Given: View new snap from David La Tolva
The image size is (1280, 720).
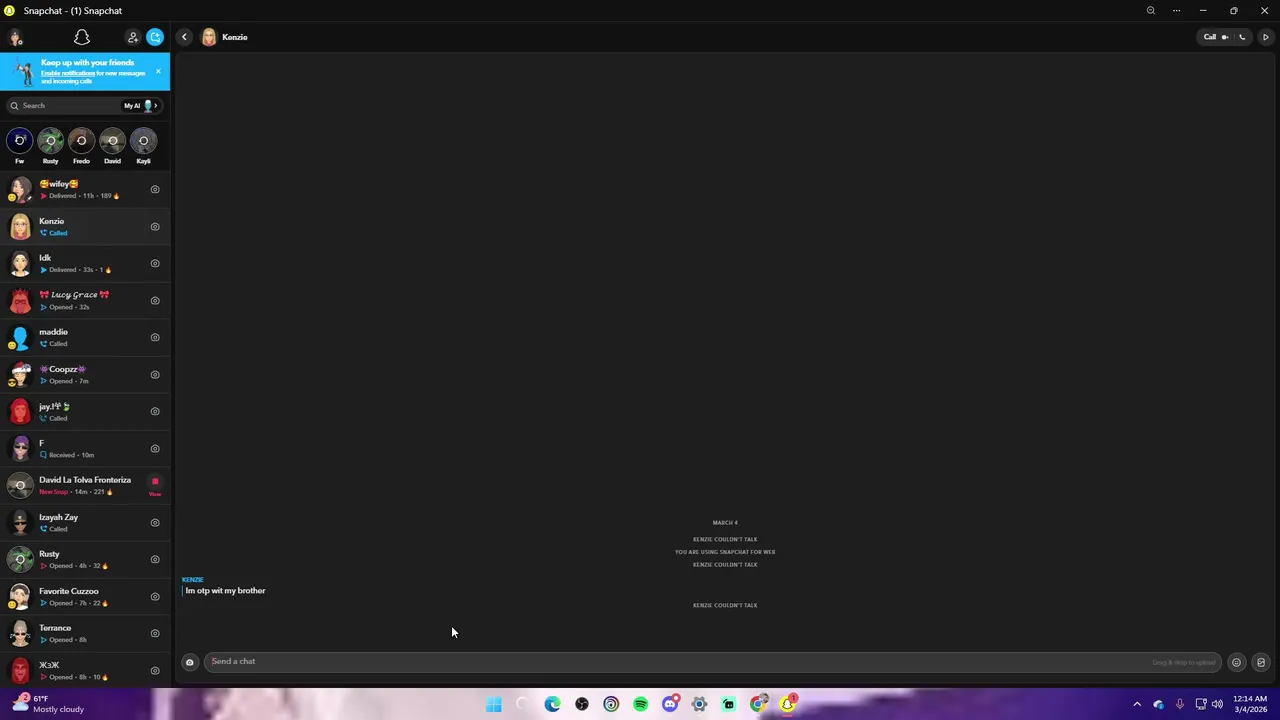Looking at the screenshot, I should click(155, 485).
